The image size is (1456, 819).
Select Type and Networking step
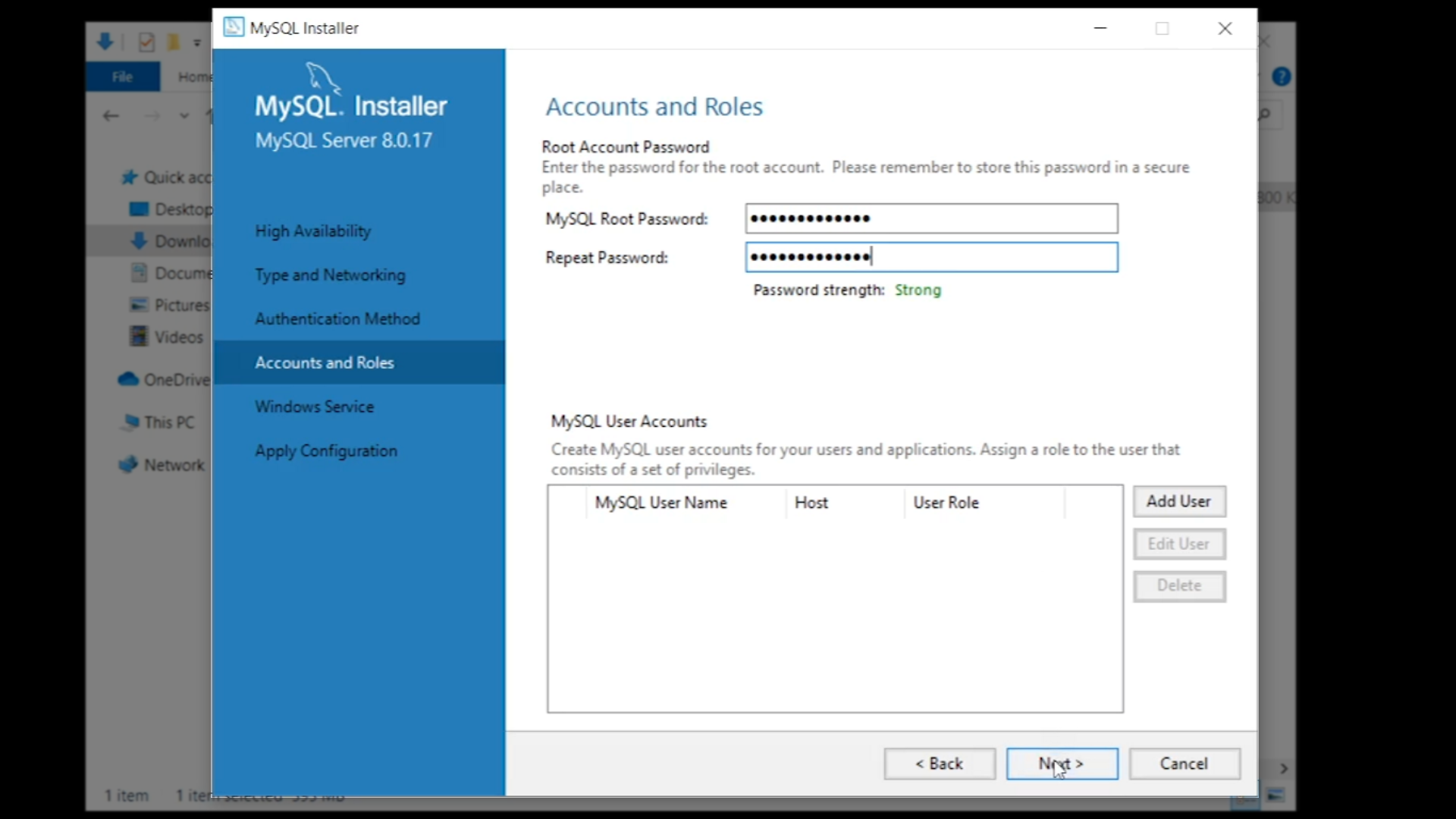(x=330, y=275)
